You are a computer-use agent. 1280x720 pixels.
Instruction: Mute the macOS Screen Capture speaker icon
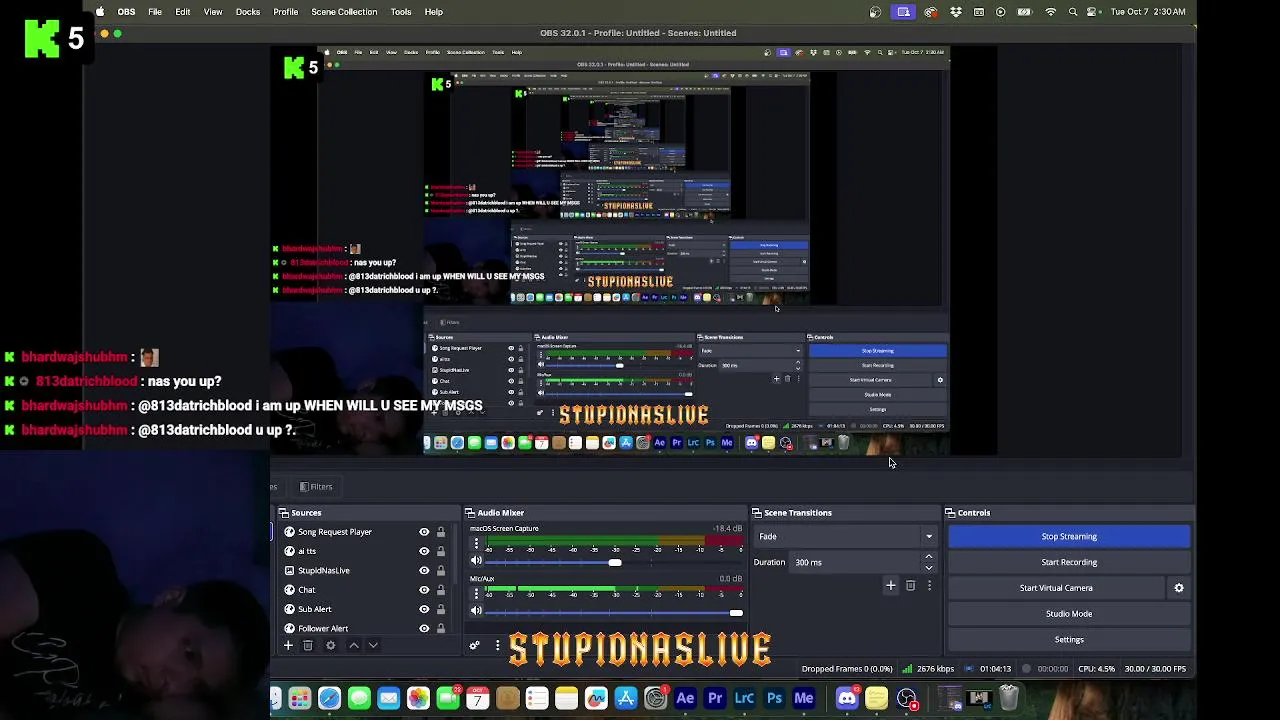click(x=476, y=561)
